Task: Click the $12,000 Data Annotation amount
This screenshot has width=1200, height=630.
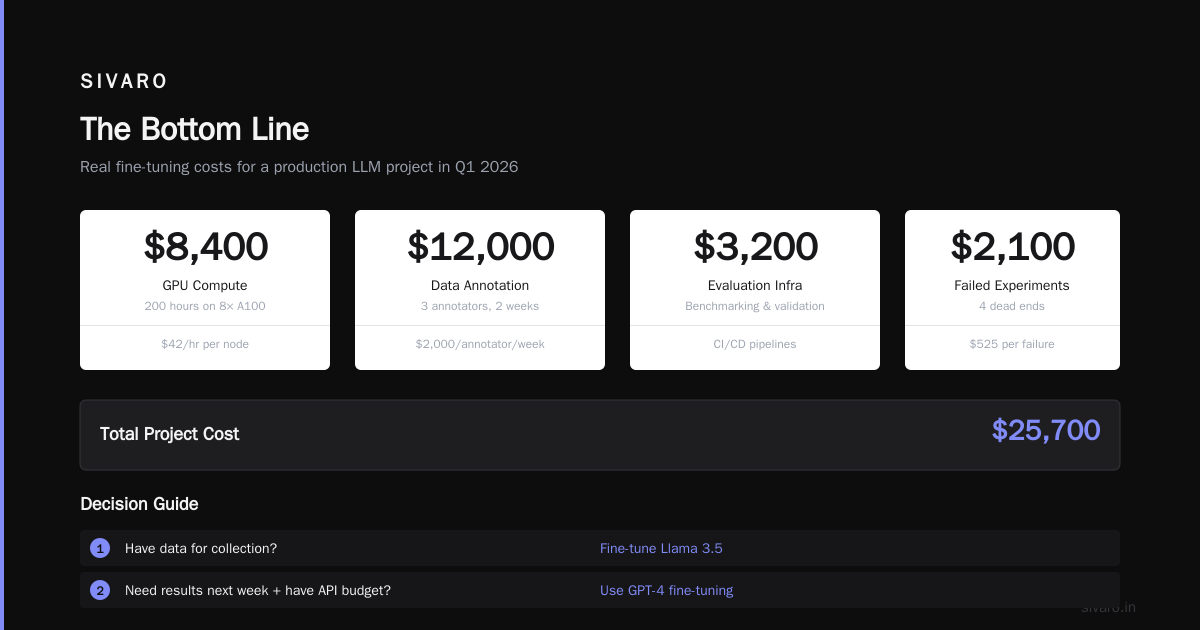Action: point(480,246)
